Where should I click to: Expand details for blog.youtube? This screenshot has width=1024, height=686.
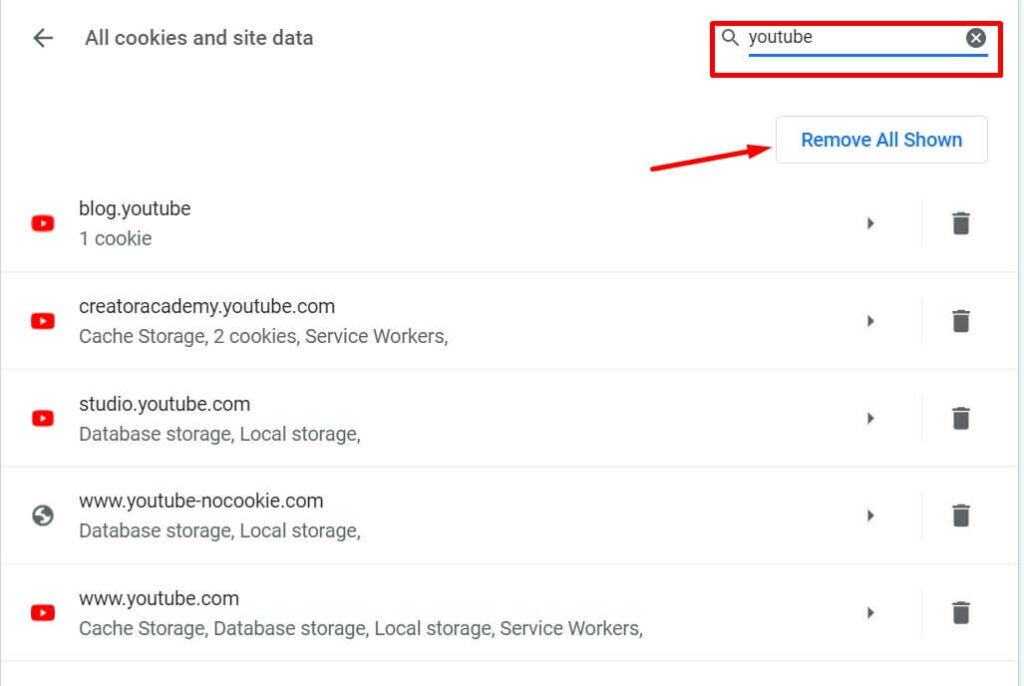(870, 223)
